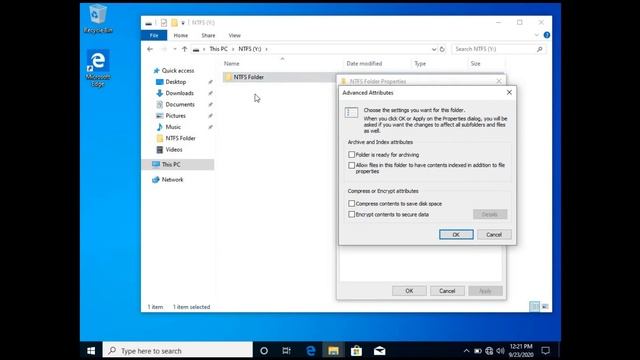Open recent locations dropdown arrow
The image size is (640, 360).
coord(175,49)
